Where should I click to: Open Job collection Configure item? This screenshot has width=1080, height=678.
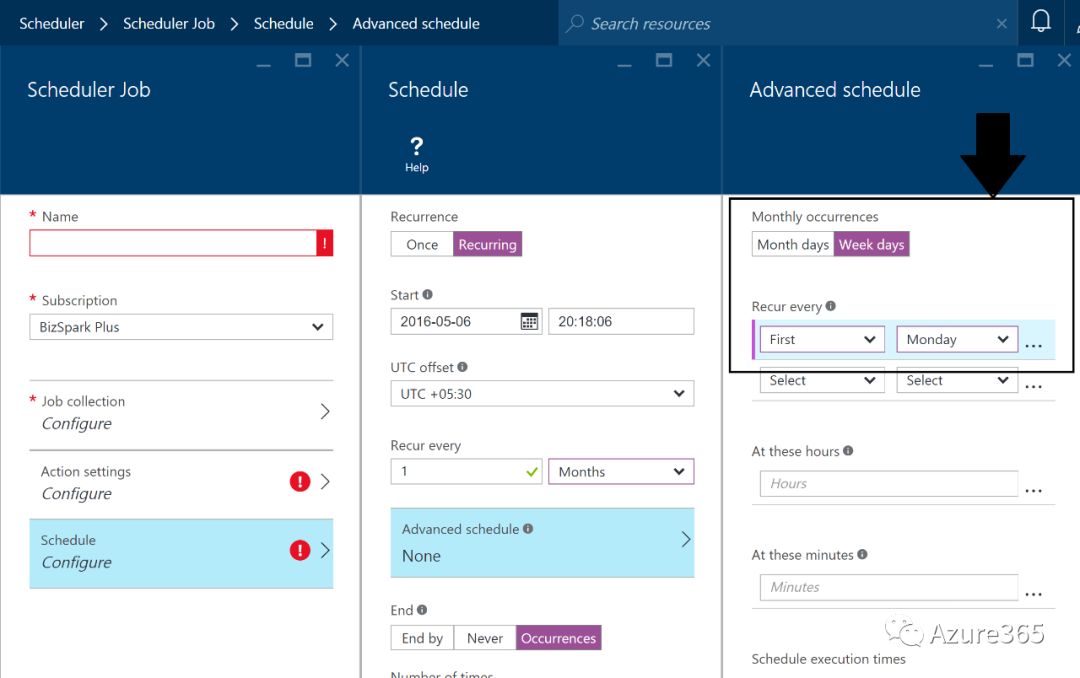(x=181, y=413)
